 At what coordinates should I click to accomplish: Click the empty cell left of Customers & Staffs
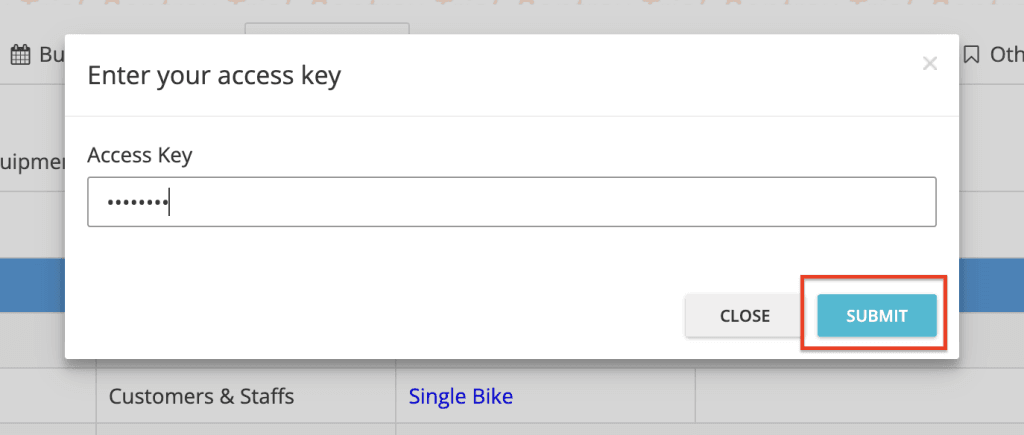[47, 396]
